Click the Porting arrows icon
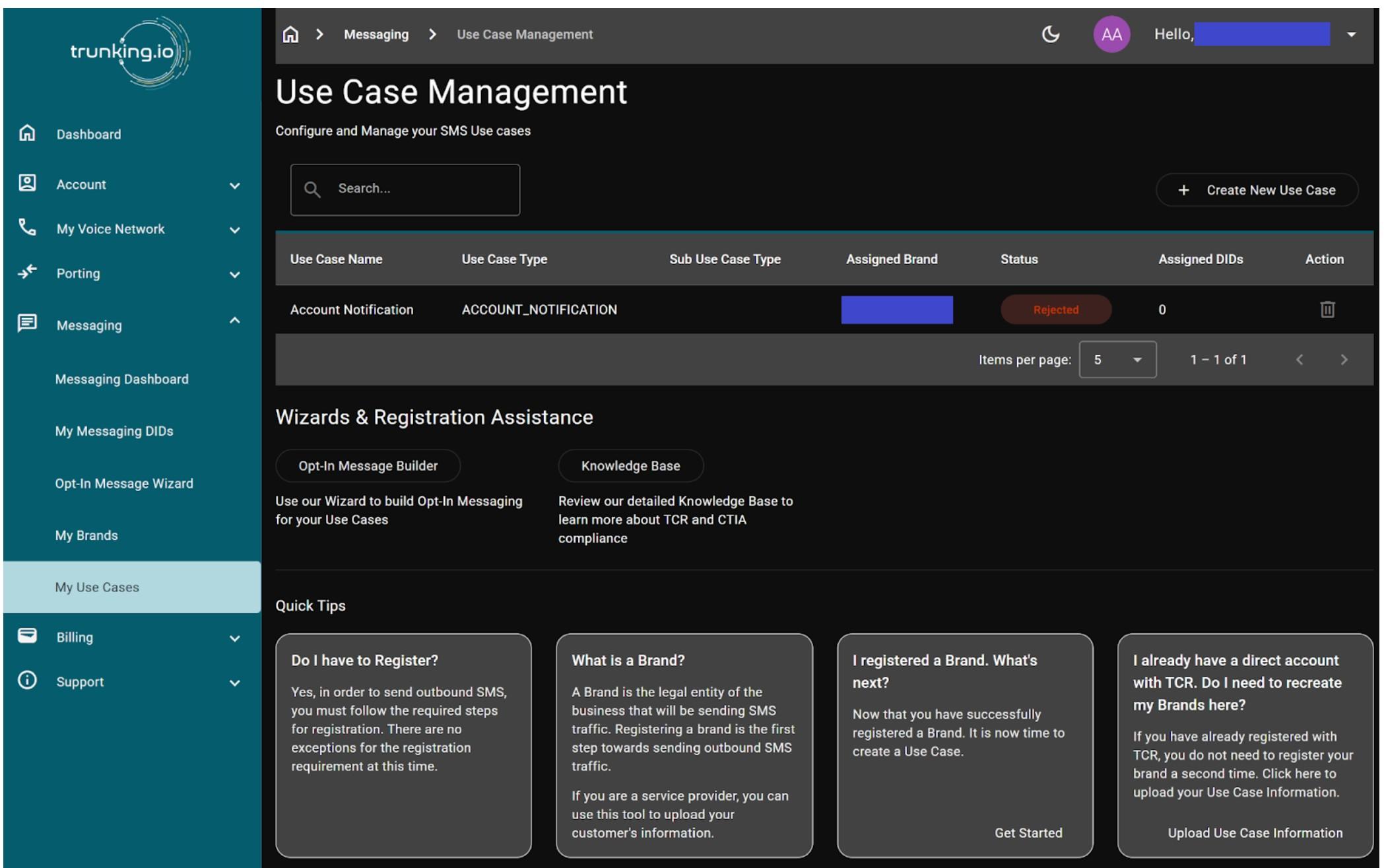 pos(27,272)
